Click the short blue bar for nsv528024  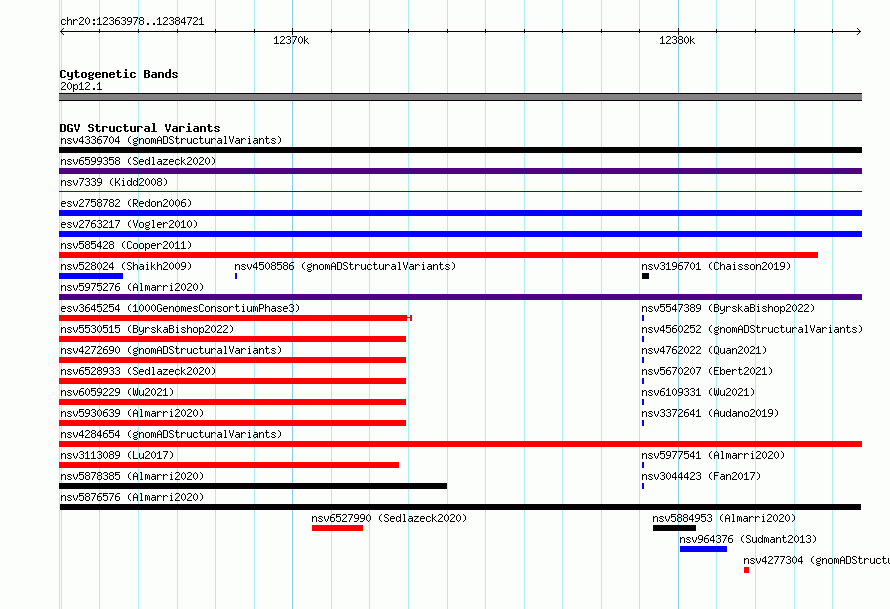(91, 276)
